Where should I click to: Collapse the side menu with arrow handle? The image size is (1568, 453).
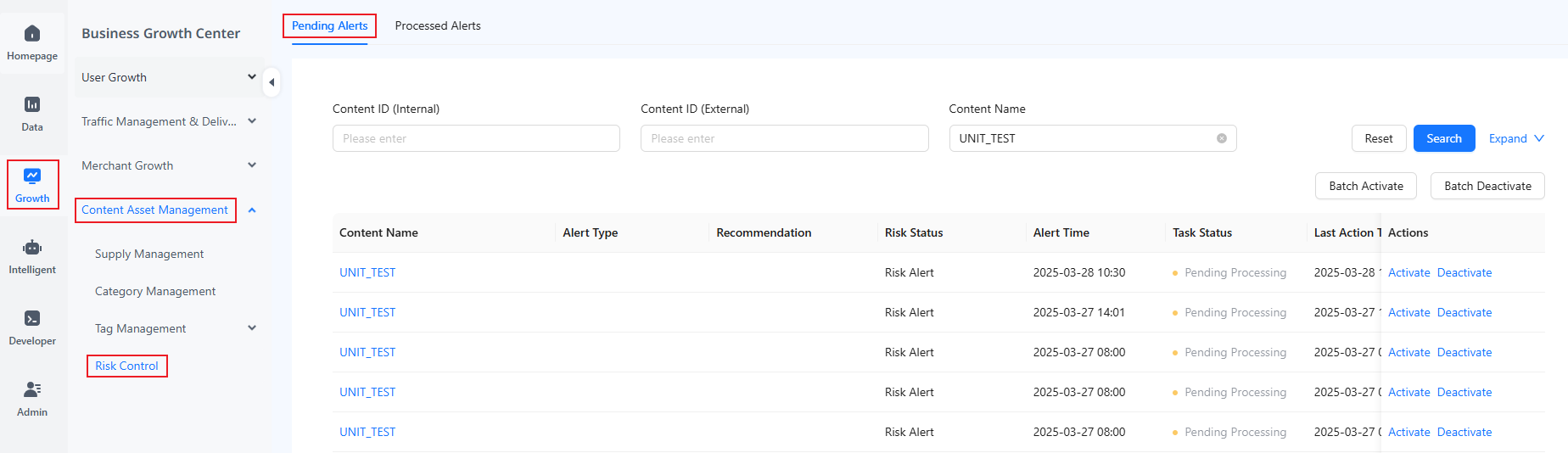pyautogui.click(x=272, y=82)
